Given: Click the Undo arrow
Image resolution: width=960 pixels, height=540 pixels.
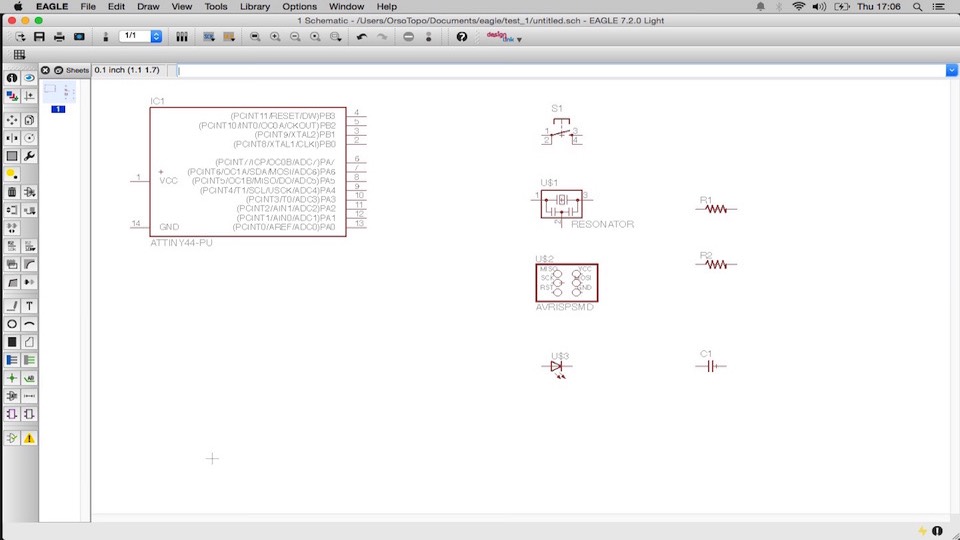Looking at the screenshot, I should 362,37.
